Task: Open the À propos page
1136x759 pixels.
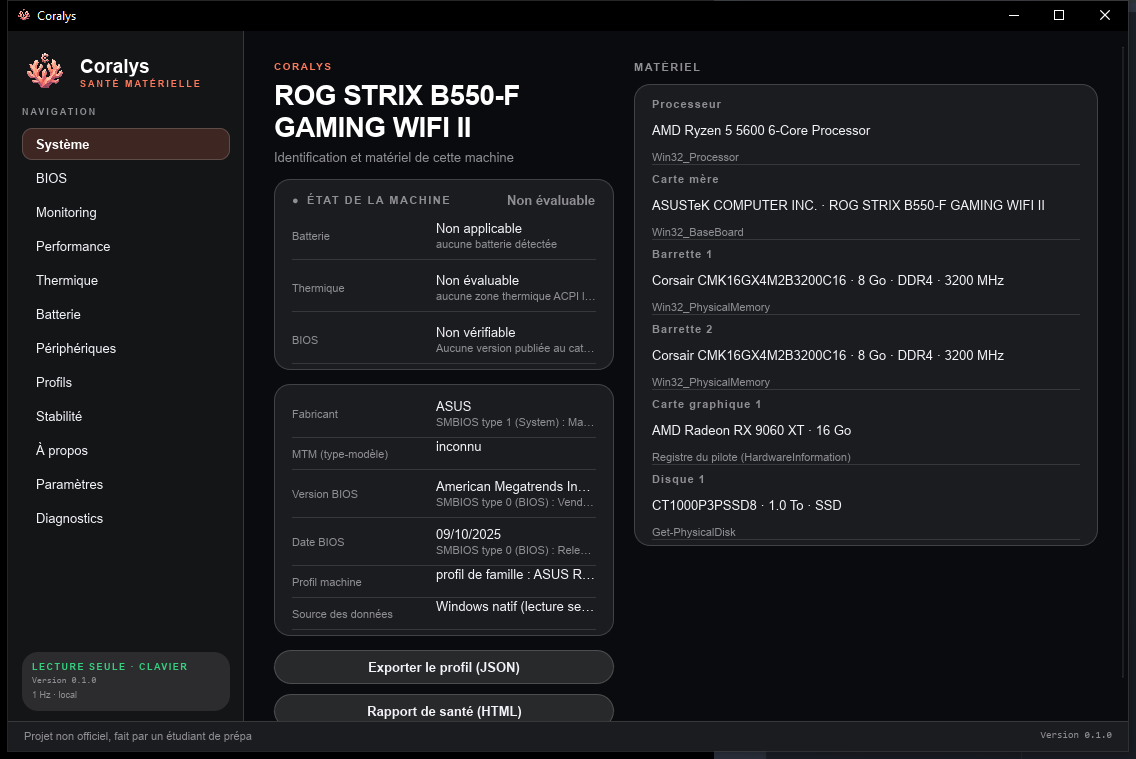Action: pos(126,450)
